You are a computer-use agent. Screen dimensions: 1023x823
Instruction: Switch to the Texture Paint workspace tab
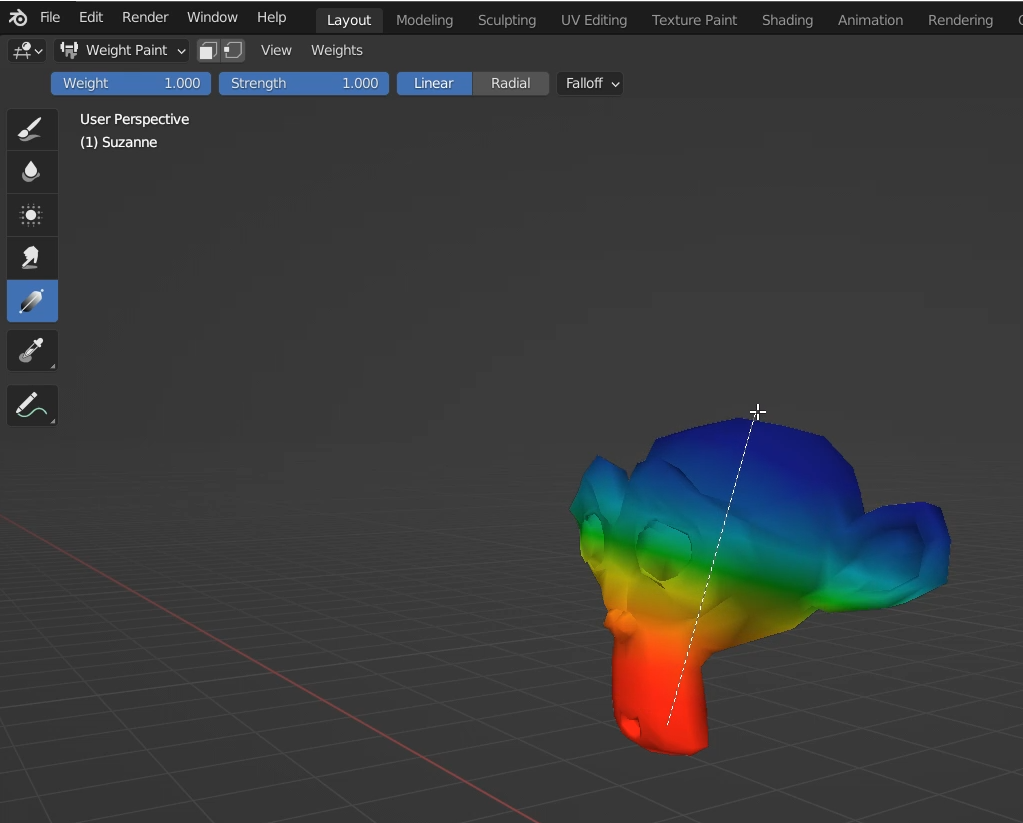point(694,20)
